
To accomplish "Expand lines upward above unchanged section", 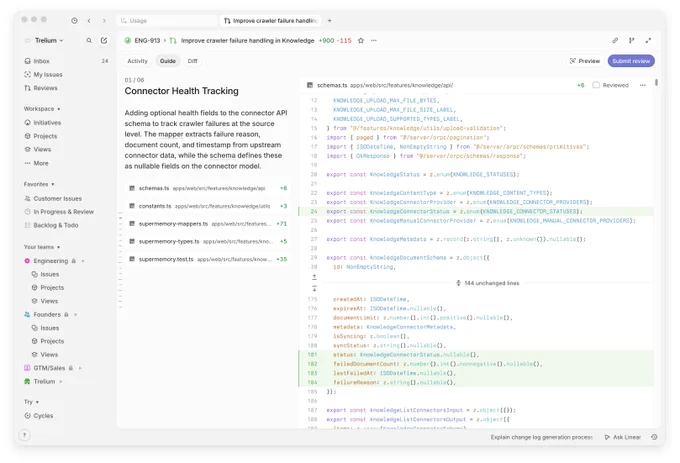I will [x=314, y=277].
